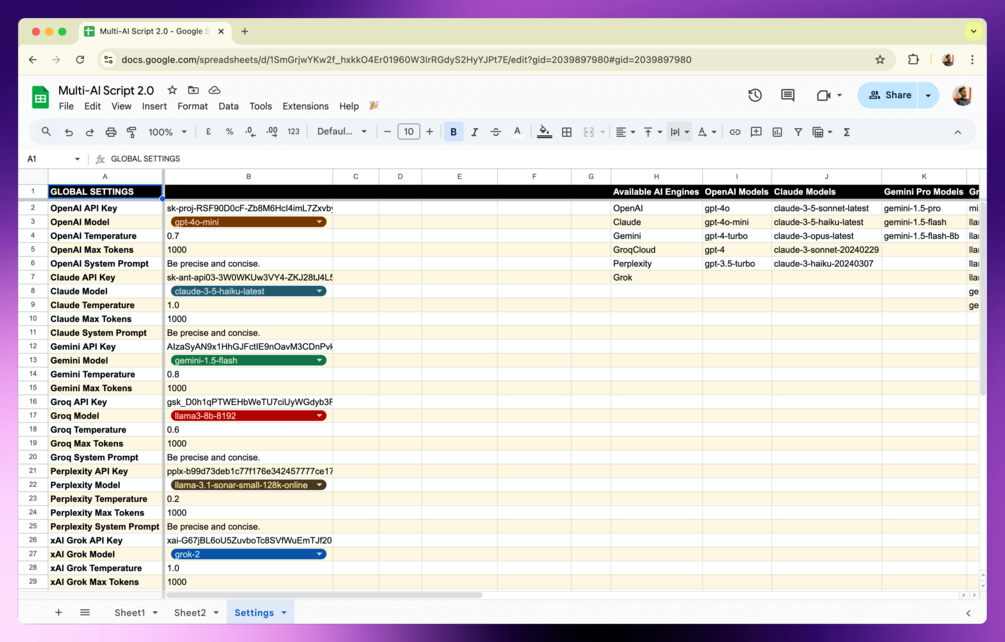The width and height of the screenshot is (1005, 642).
Task: Decrease decimal places icon
Action: (250, 132)
